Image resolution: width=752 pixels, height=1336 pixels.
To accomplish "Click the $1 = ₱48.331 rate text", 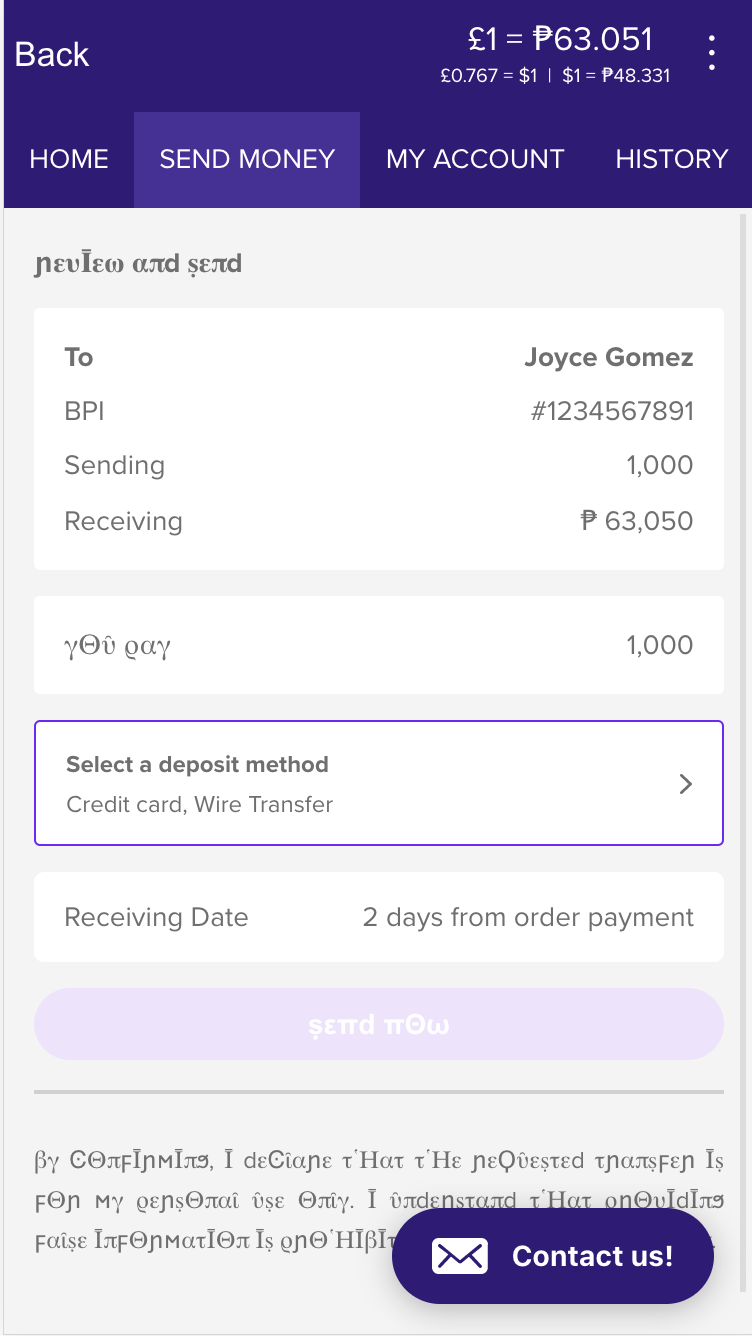I will (616, 76).
